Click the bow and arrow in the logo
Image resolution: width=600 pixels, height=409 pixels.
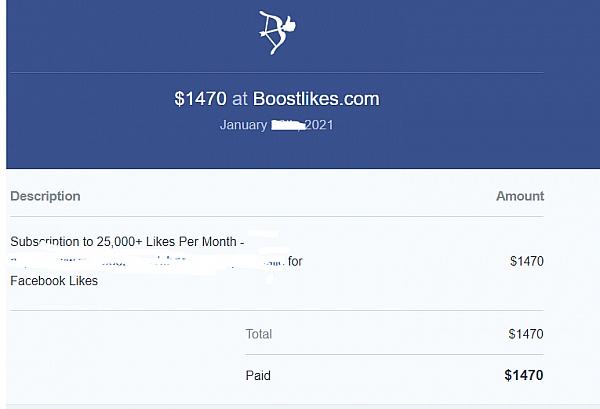click(272, 34)
